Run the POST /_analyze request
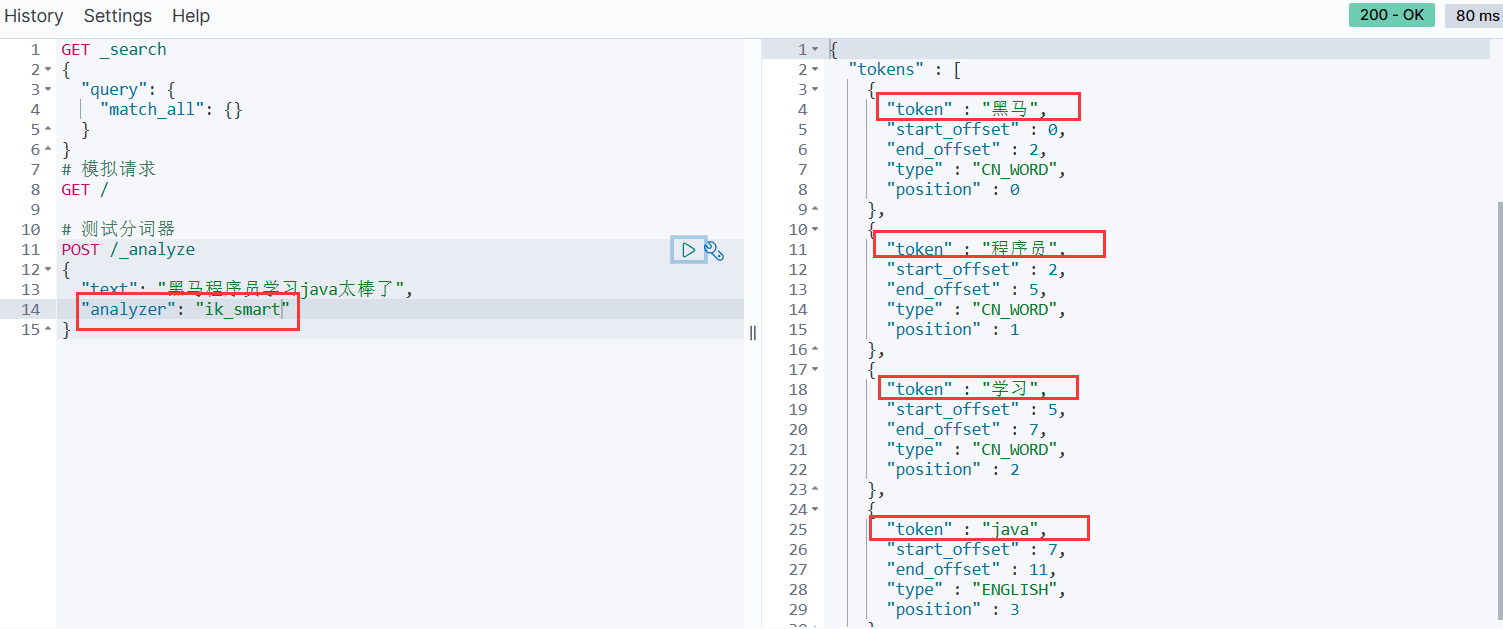The image size is (1503, 629). (688, 250)
